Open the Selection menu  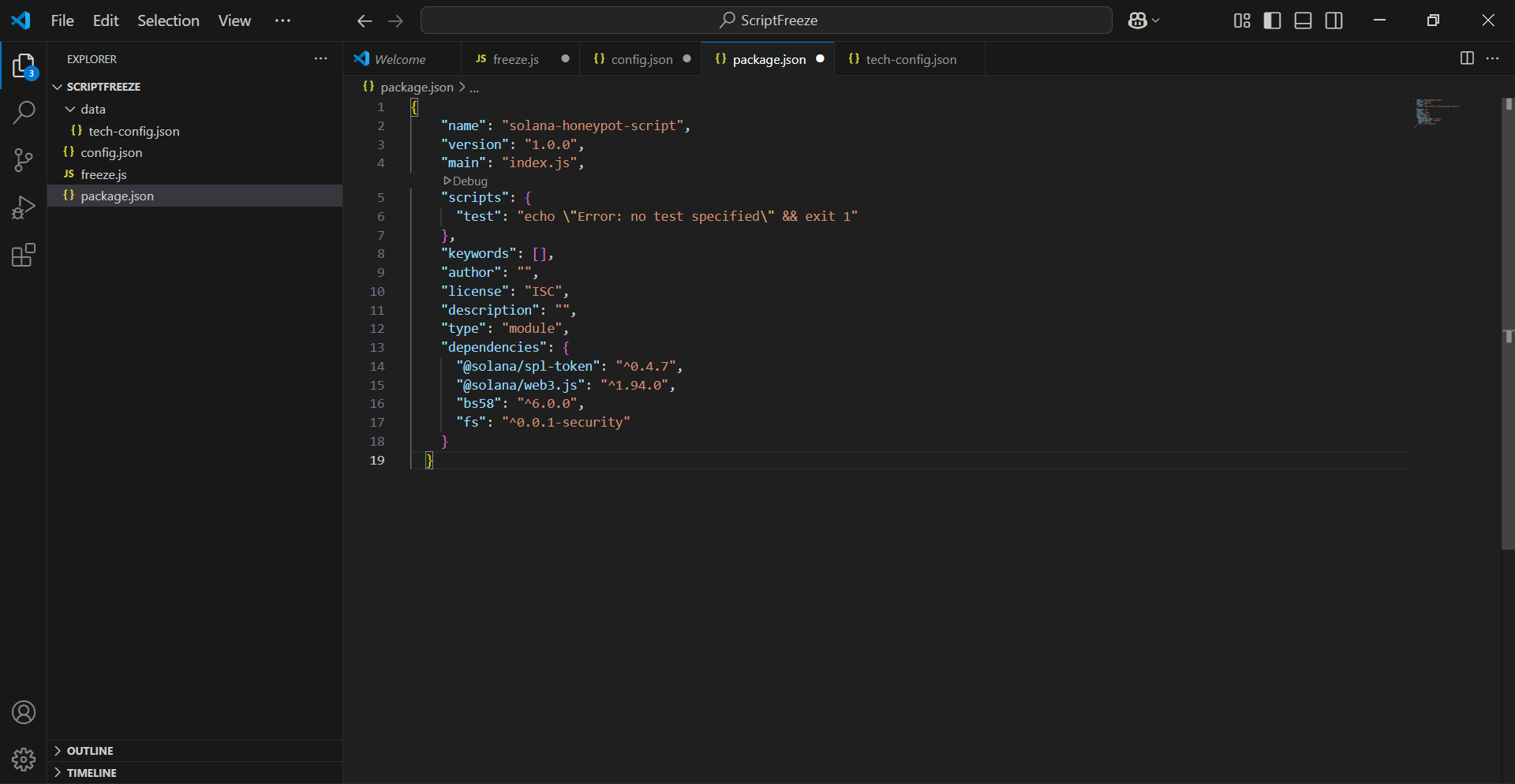click(168, 21)
